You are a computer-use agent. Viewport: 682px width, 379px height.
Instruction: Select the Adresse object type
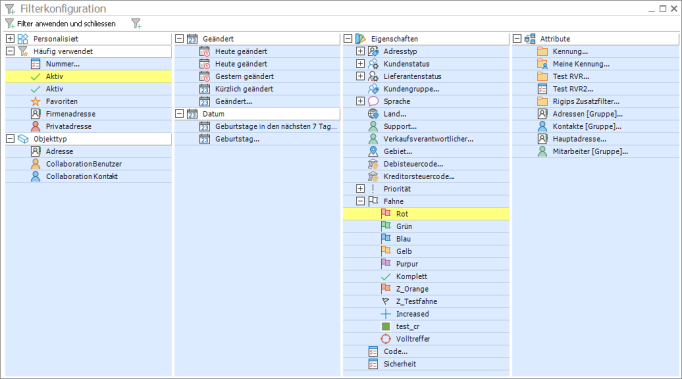click(89, 151)
